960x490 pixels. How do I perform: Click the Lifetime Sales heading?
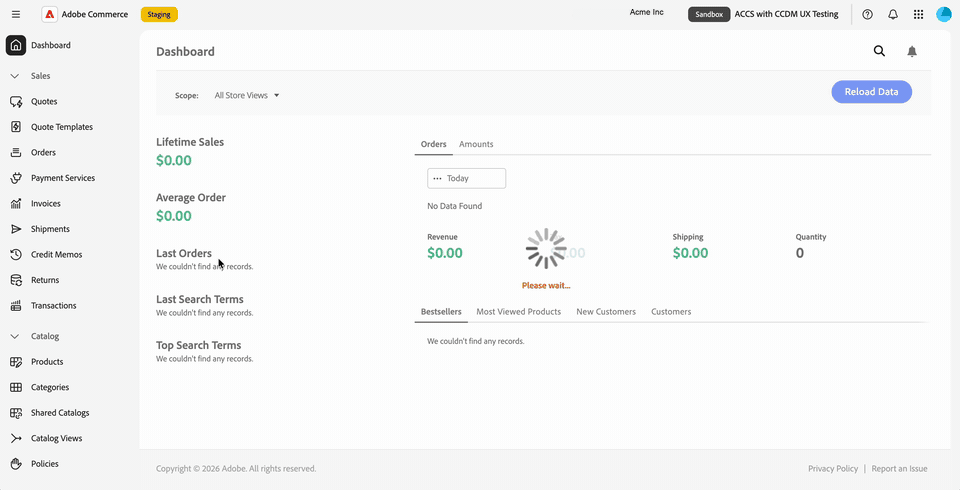[x=190, y=142]
